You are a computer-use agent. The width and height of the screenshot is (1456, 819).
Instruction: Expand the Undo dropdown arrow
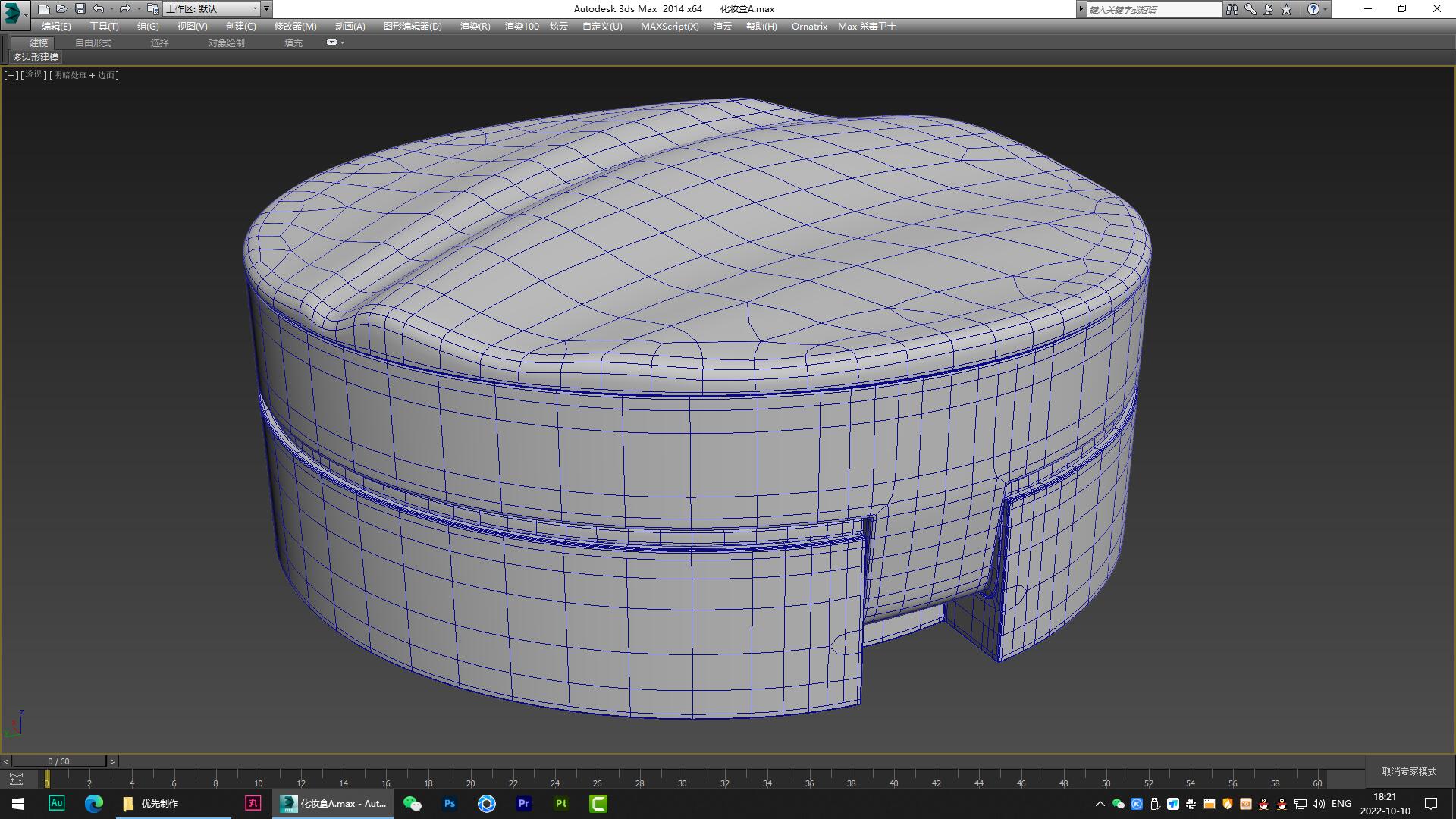click(x=112, y=8)
